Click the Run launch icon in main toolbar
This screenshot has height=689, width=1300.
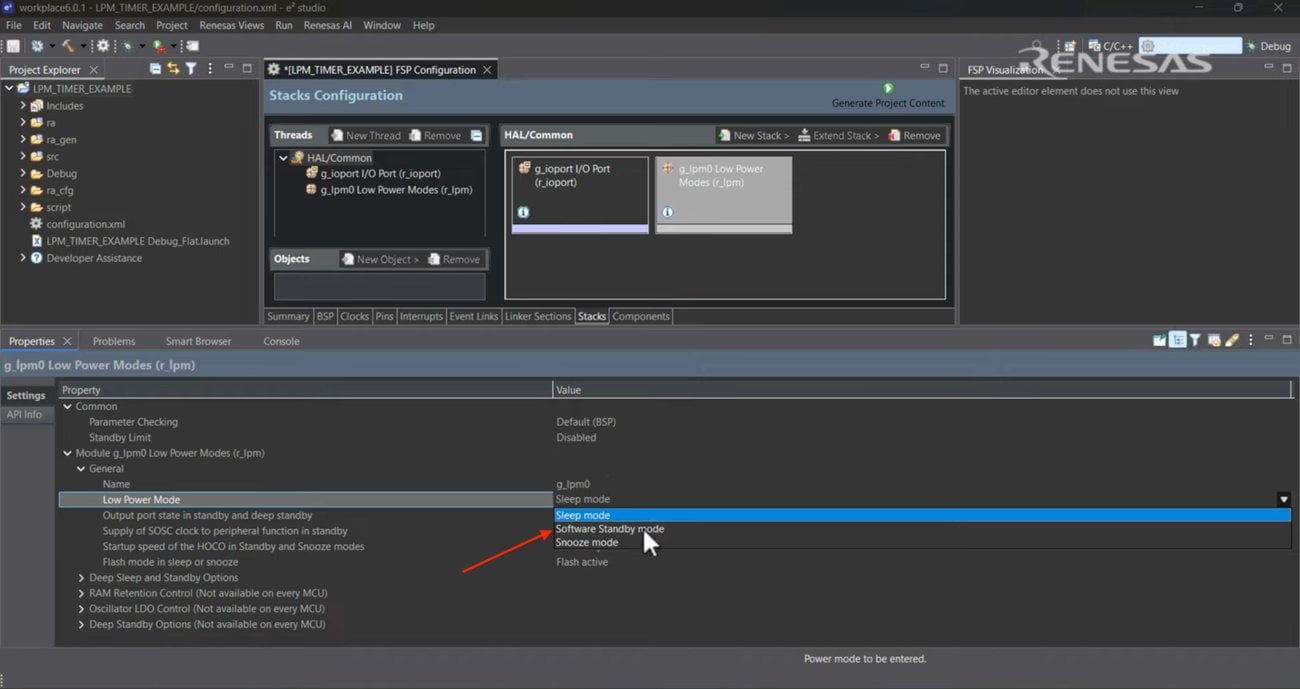coord(158,46)
